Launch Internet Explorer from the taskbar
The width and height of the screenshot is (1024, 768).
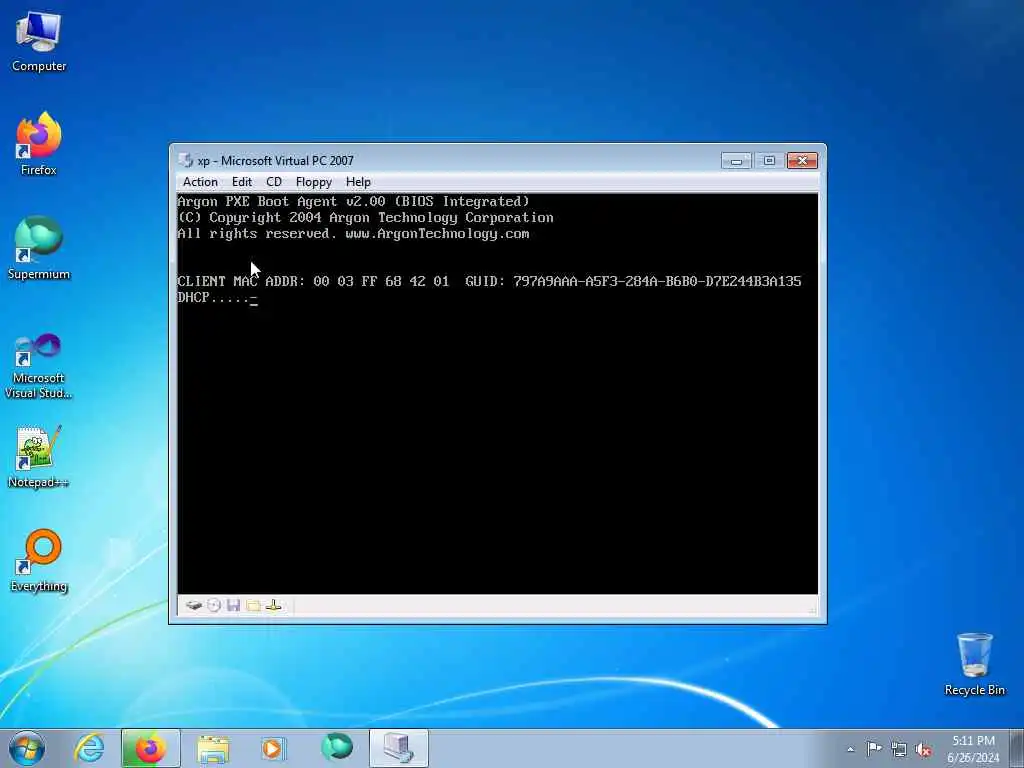pos(89,748)
